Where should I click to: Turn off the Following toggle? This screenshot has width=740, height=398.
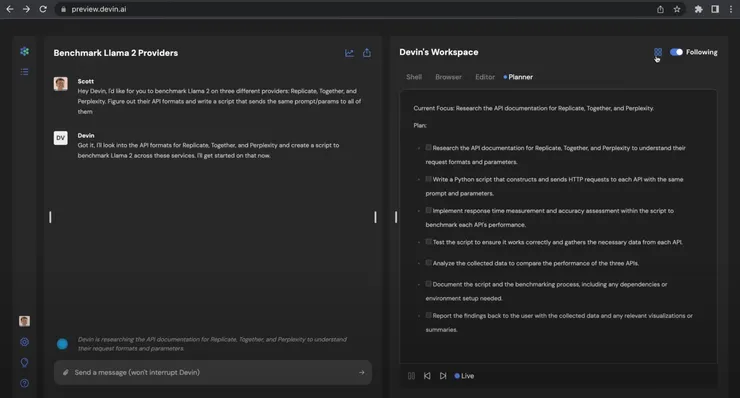(676, 52)
